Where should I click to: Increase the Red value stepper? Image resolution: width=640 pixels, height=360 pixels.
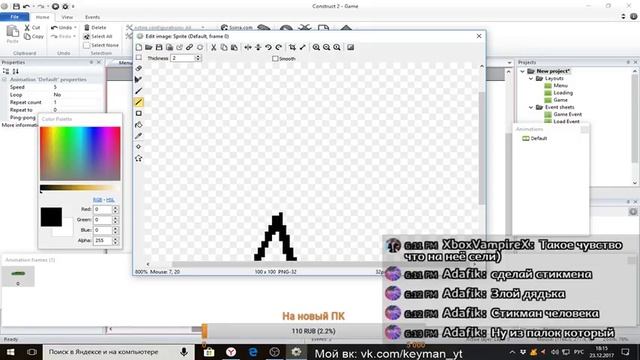pyautogui.click(x=116, y=207)
